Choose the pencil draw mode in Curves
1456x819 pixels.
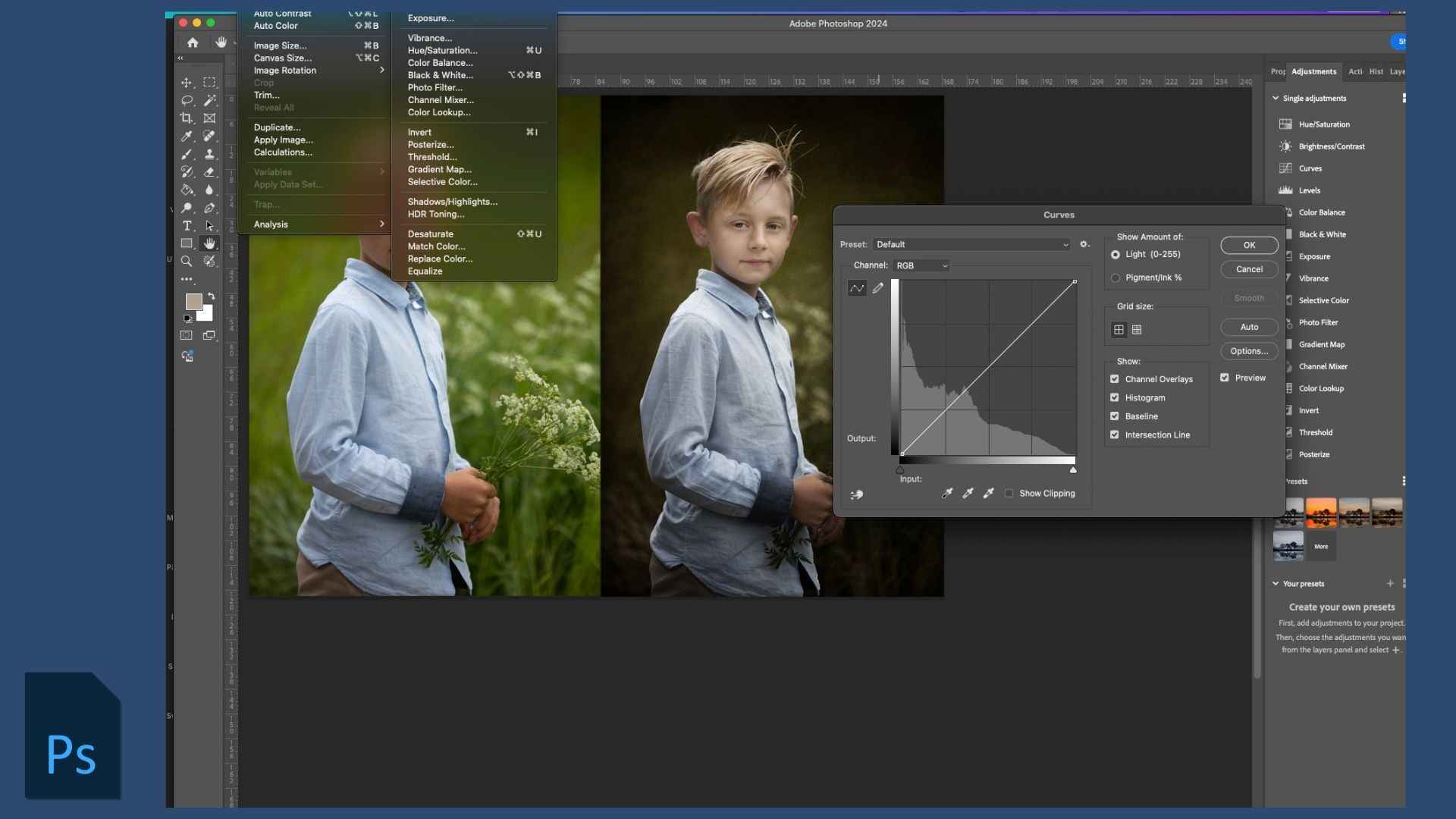[878, 288]
